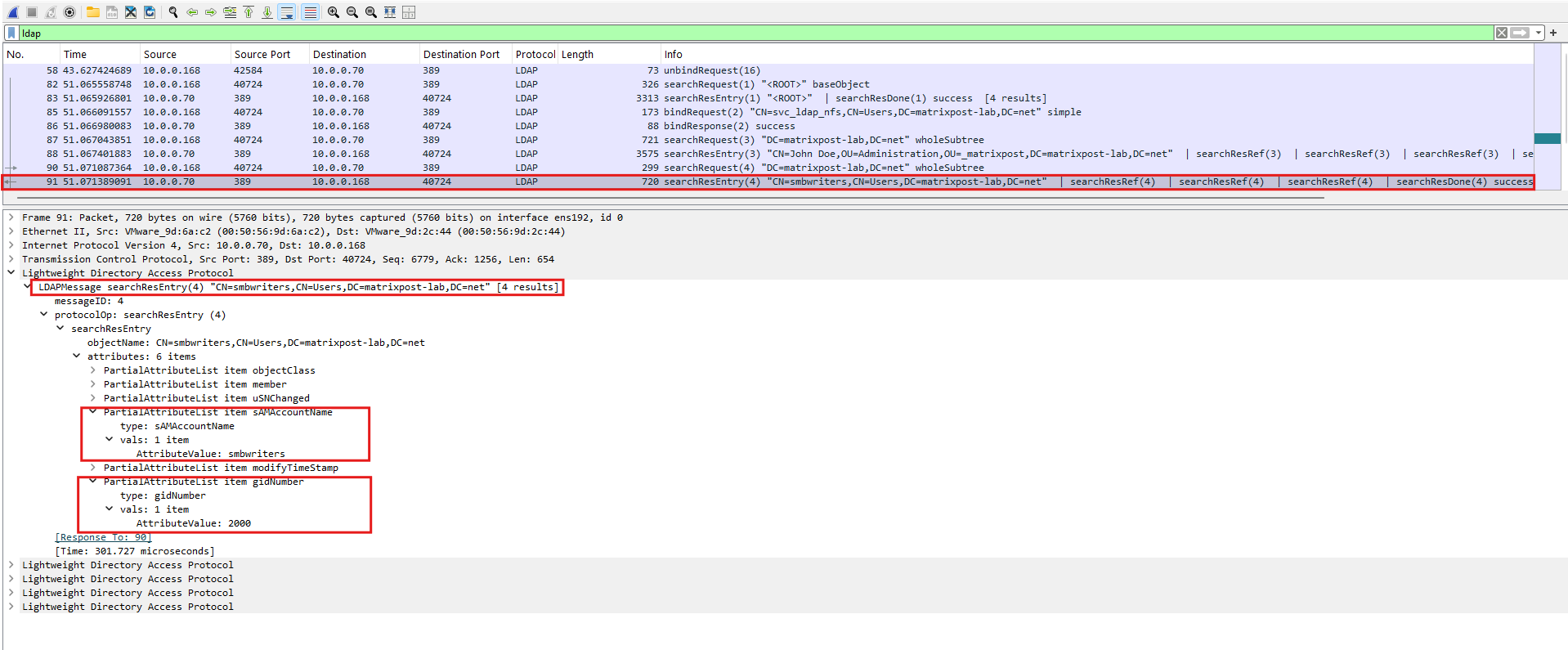Toggle packet list colorization
Screen dimensions: 1568x650
click(x=311, y=12)
